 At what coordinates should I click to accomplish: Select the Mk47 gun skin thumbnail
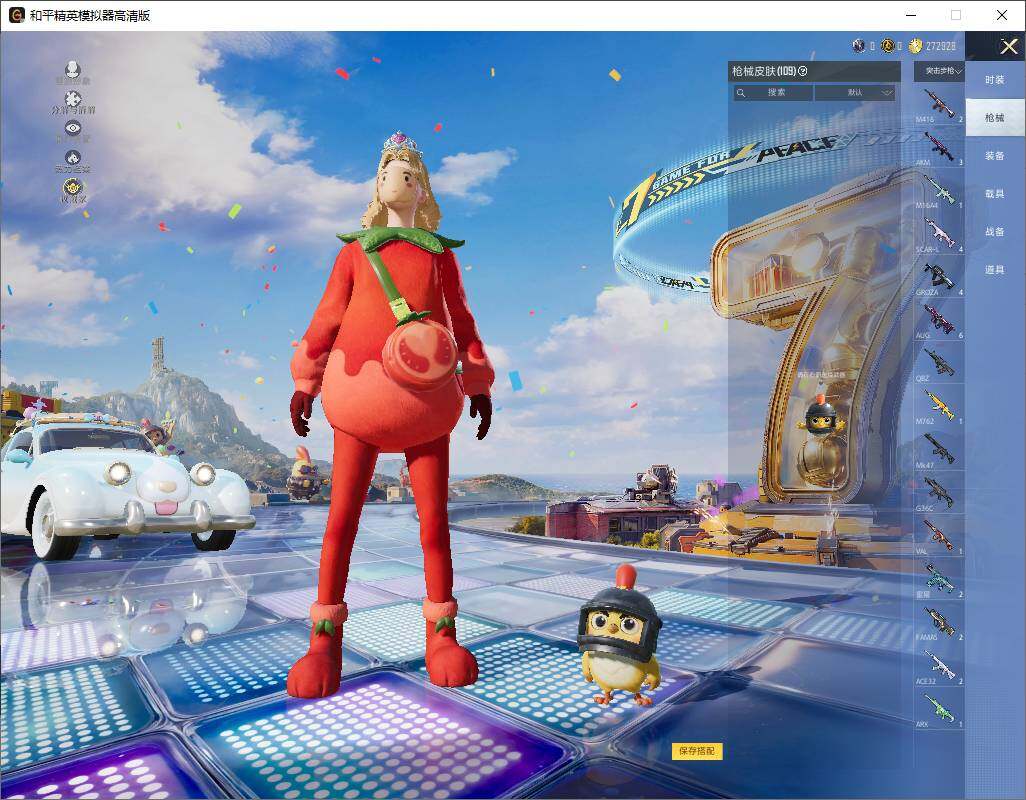(939, 449)
